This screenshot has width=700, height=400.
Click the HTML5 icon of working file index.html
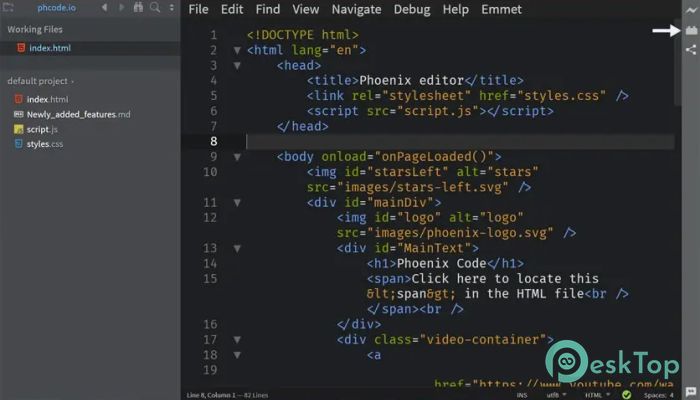coord(21,48)
